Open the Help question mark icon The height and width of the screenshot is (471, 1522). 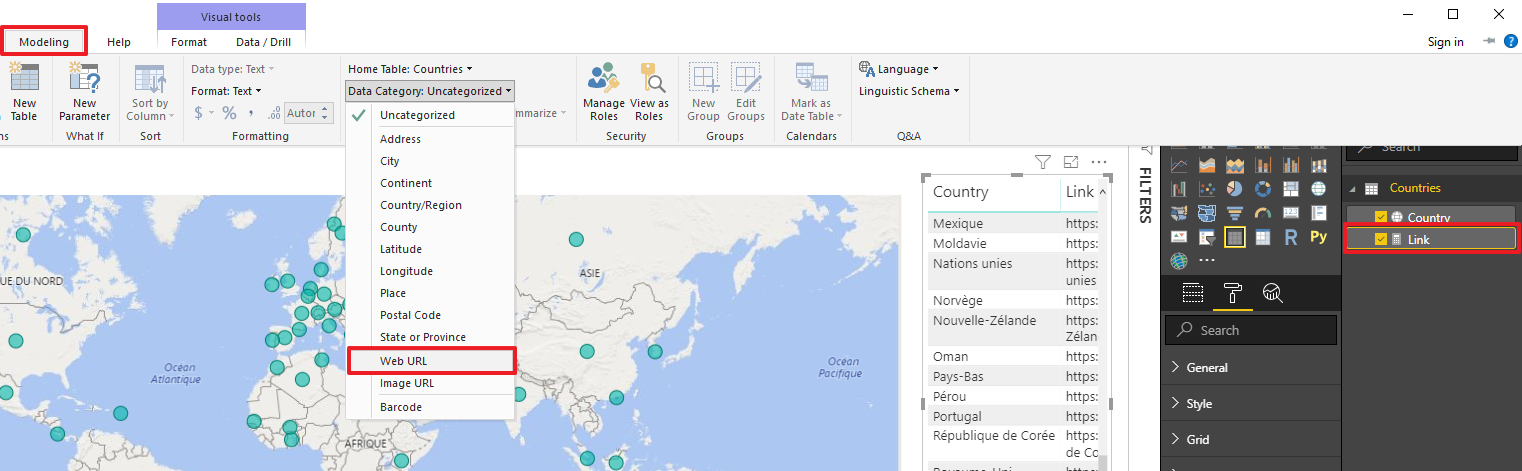click(1511, 41)
